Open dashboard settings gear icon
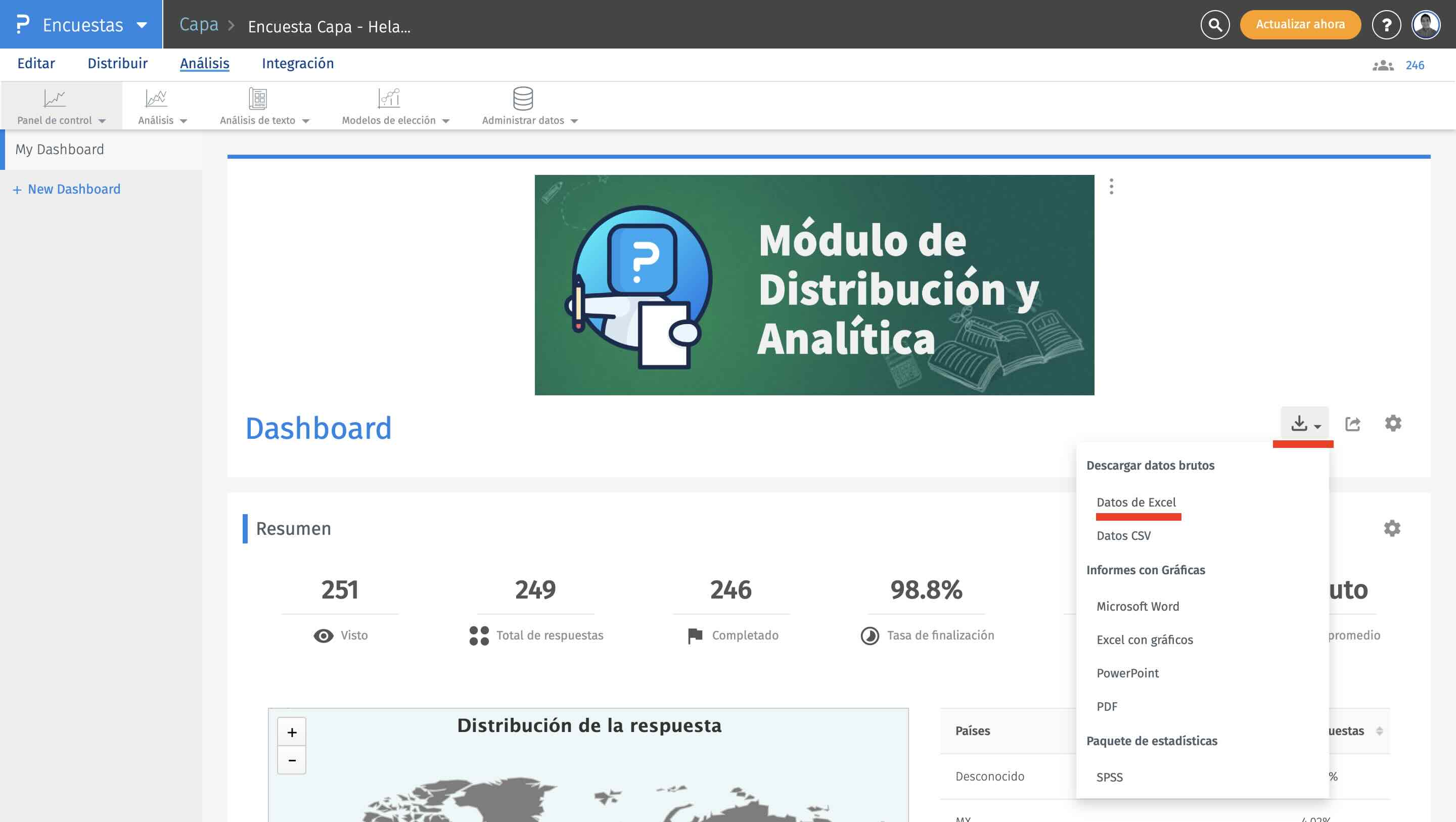This screenshot has height=822, width=1456. (1393, 423)
